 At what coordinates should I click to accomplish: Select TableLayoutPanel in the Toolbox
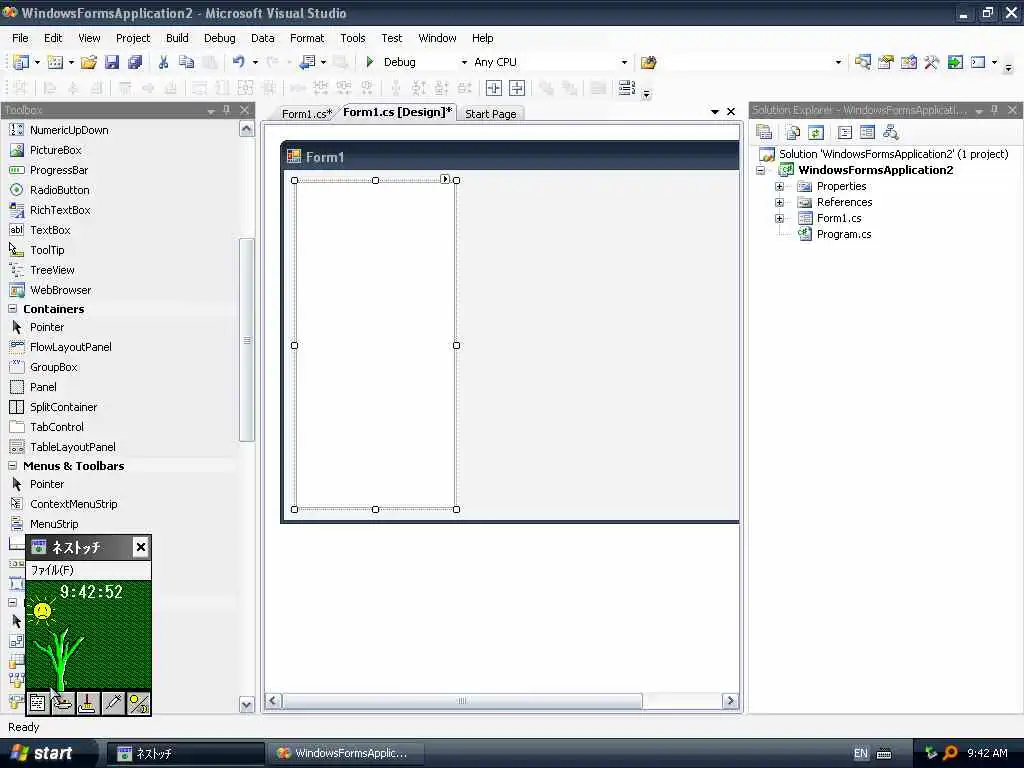click(72, 447)
